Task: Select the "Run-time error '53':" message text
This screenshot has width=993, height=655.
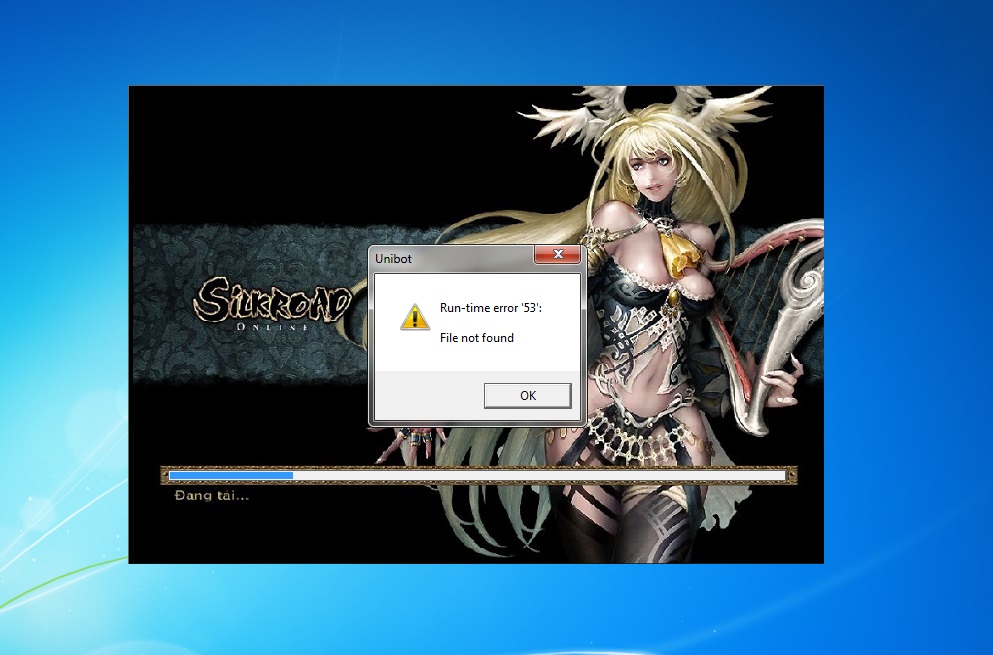Action: coord(491,308)
